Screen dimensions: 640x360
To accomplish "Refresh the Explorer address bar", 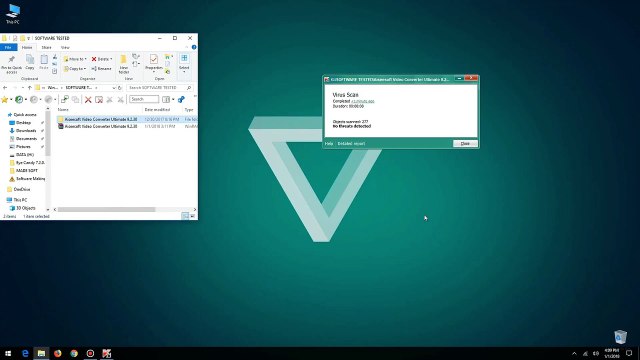I will click(120, 88).
